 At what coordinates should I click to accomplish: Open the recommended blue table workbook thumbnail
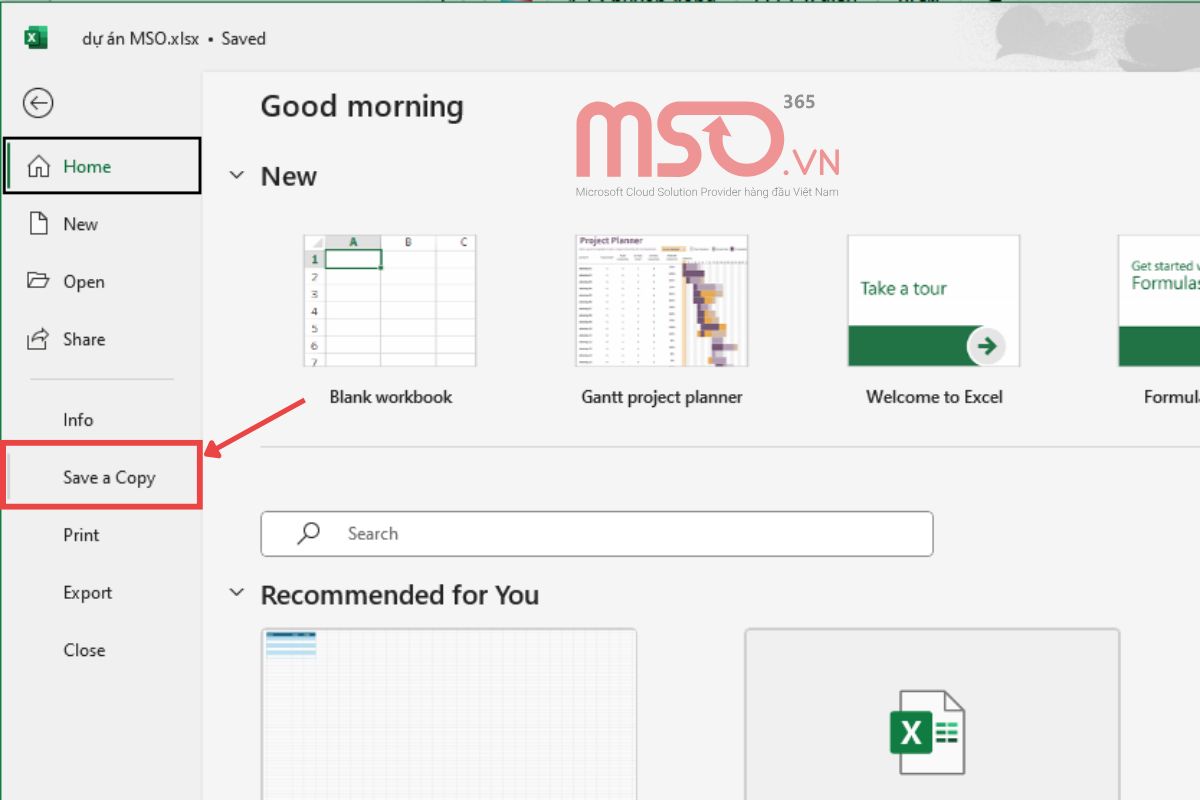pos(448,714)
